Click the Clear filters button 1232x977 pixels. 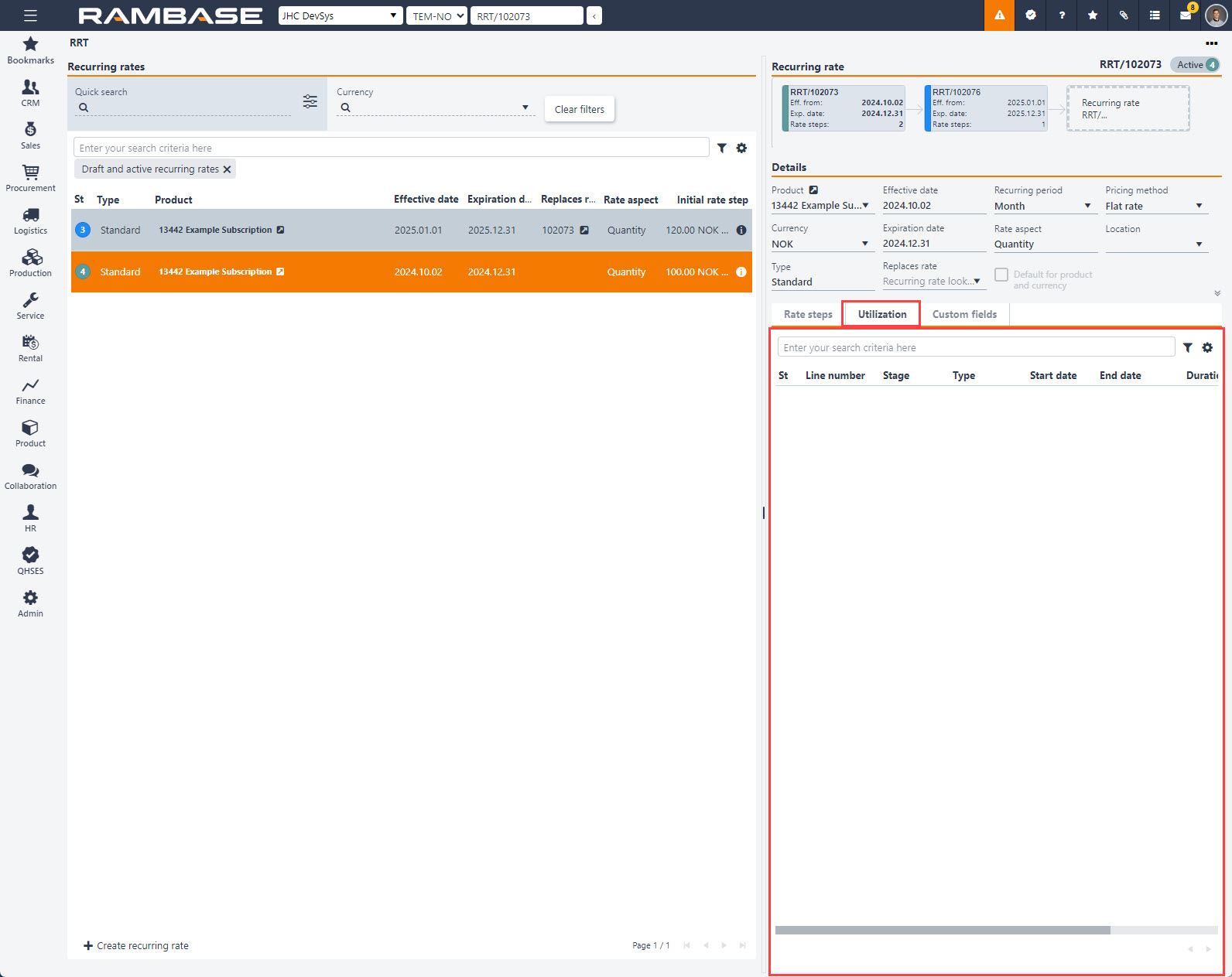coord(579,109)
